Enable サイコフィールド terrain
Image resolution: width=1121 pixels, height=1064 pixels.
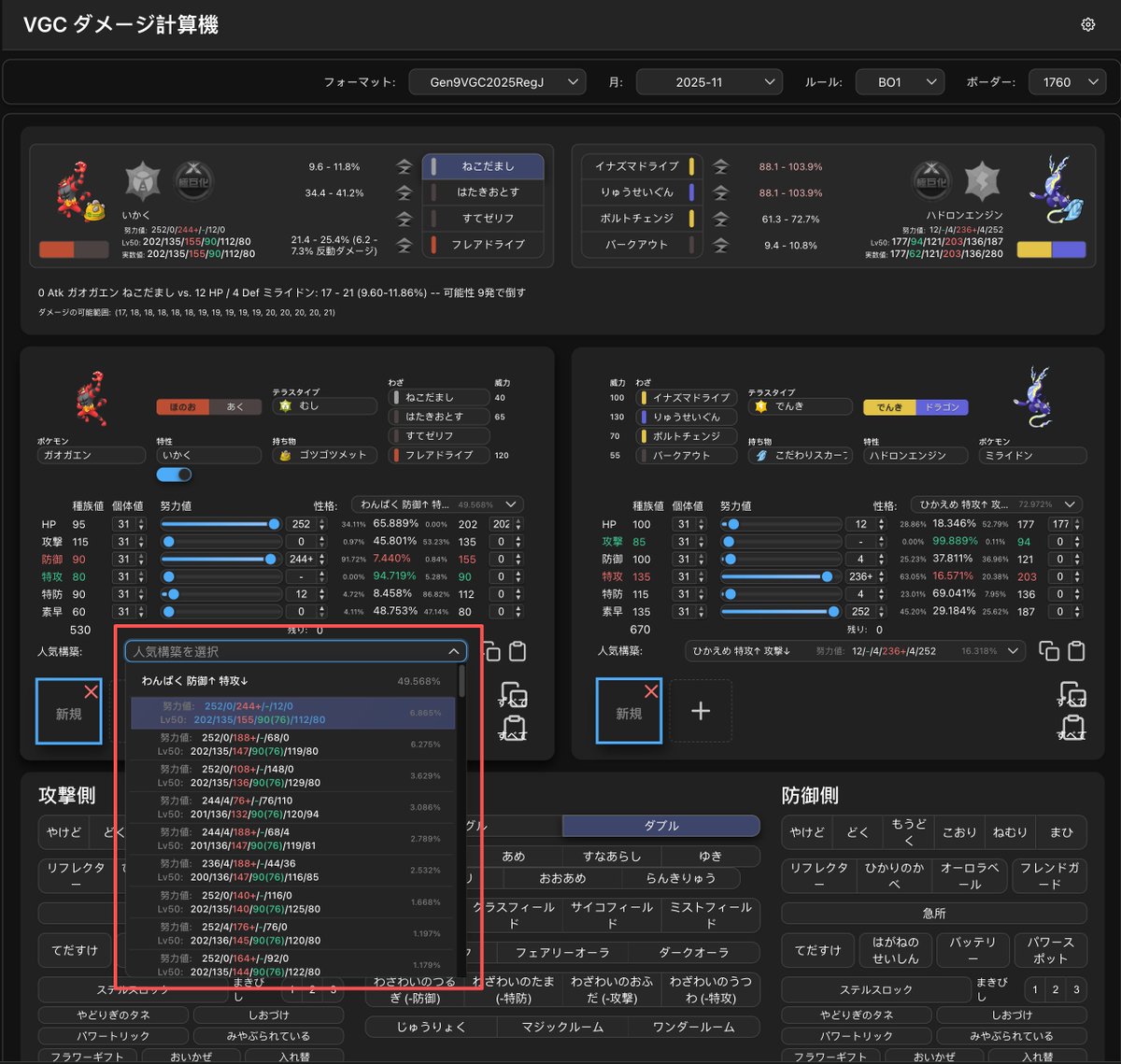pos(612,915)
